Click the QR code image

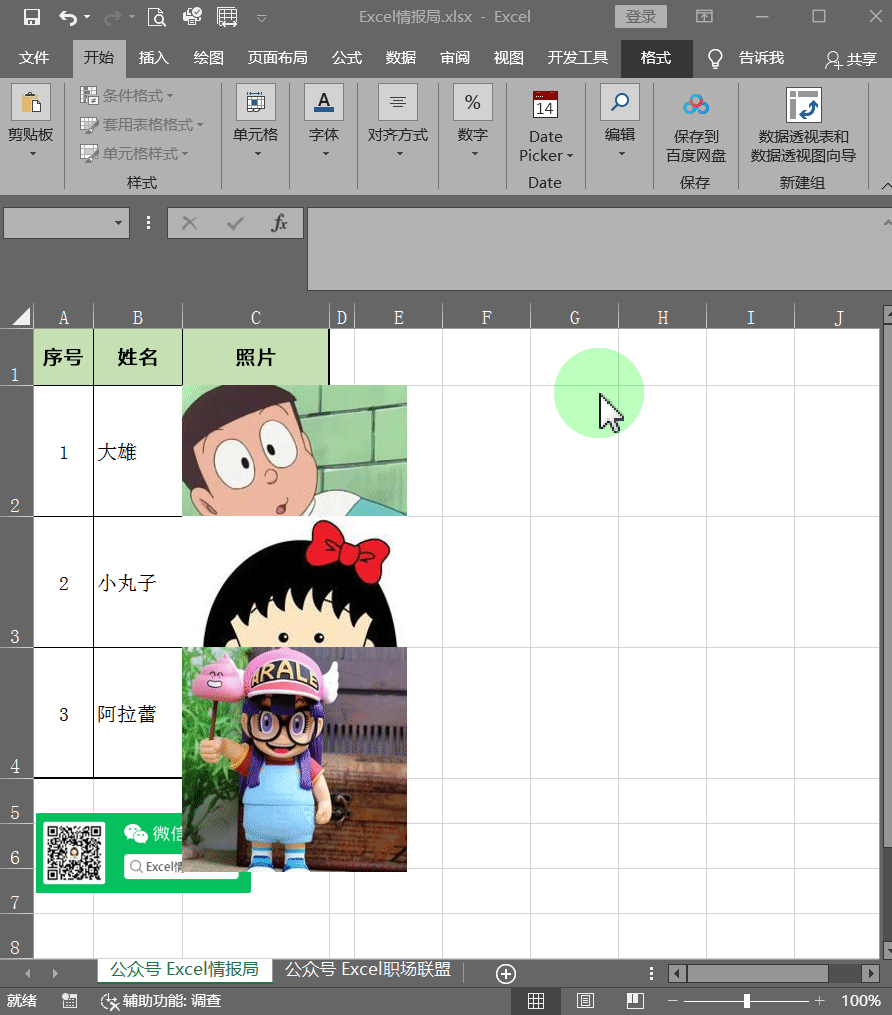pos(74,853)
